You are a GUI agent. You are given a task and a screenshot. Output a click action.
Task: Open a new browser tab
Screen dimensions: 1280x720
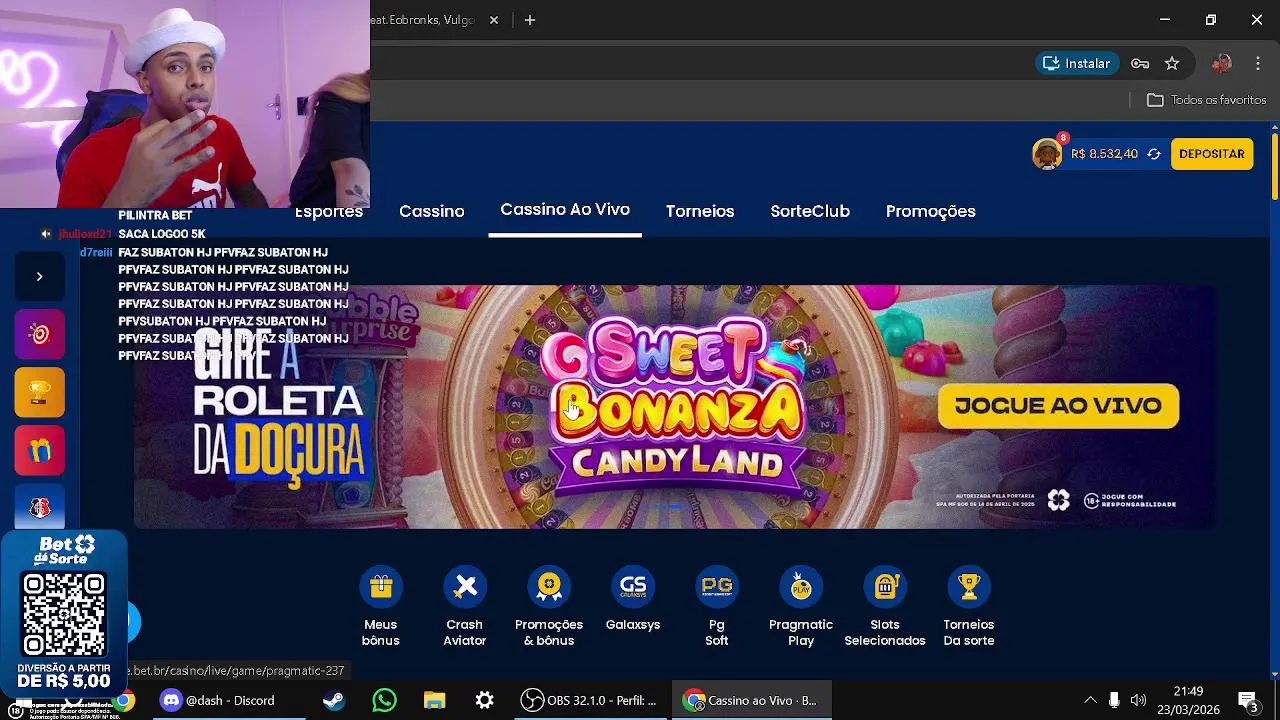point(530,20)
